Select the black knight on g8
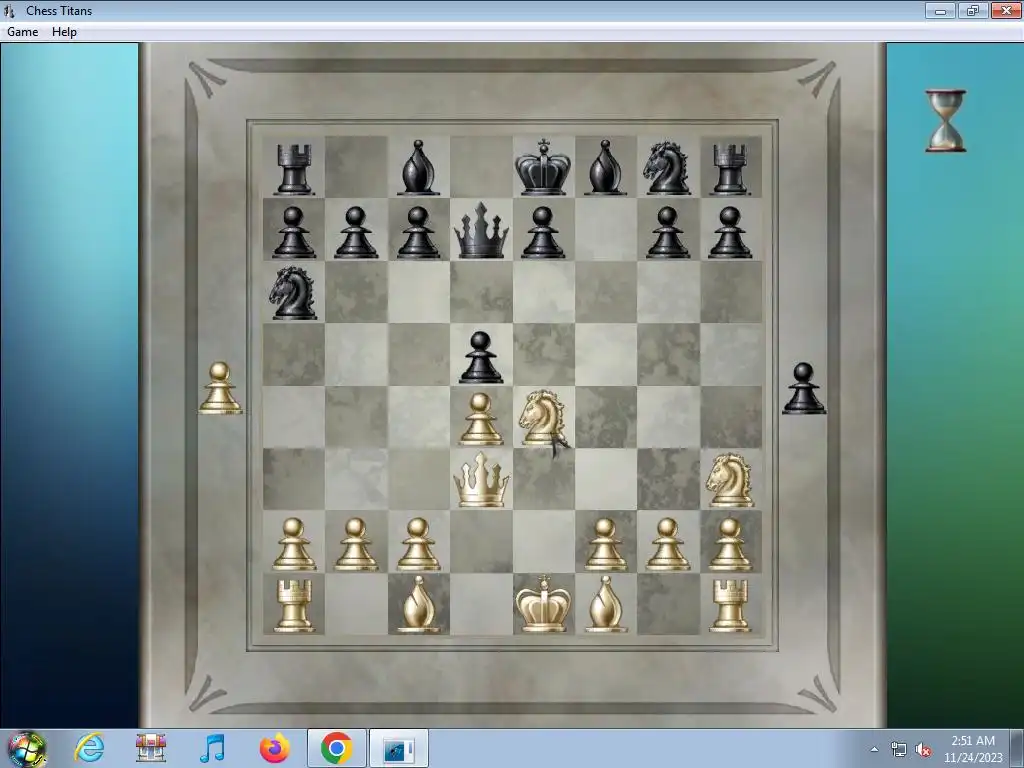This screenshot has width=1024, height=768. tap(667, 168)
